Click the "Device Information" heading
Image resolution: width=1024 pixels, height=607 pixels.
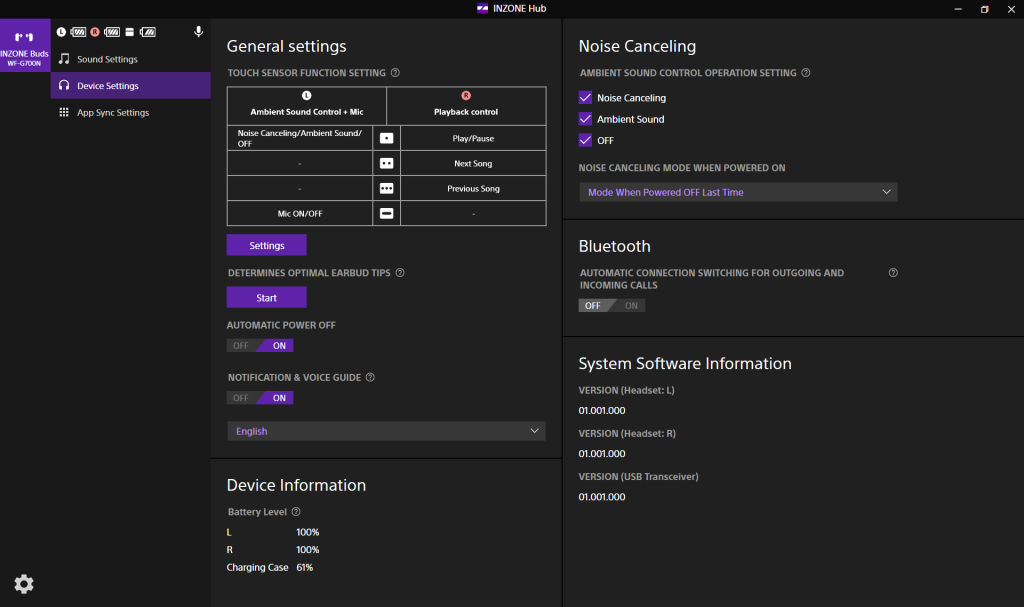tap(296, 485)
